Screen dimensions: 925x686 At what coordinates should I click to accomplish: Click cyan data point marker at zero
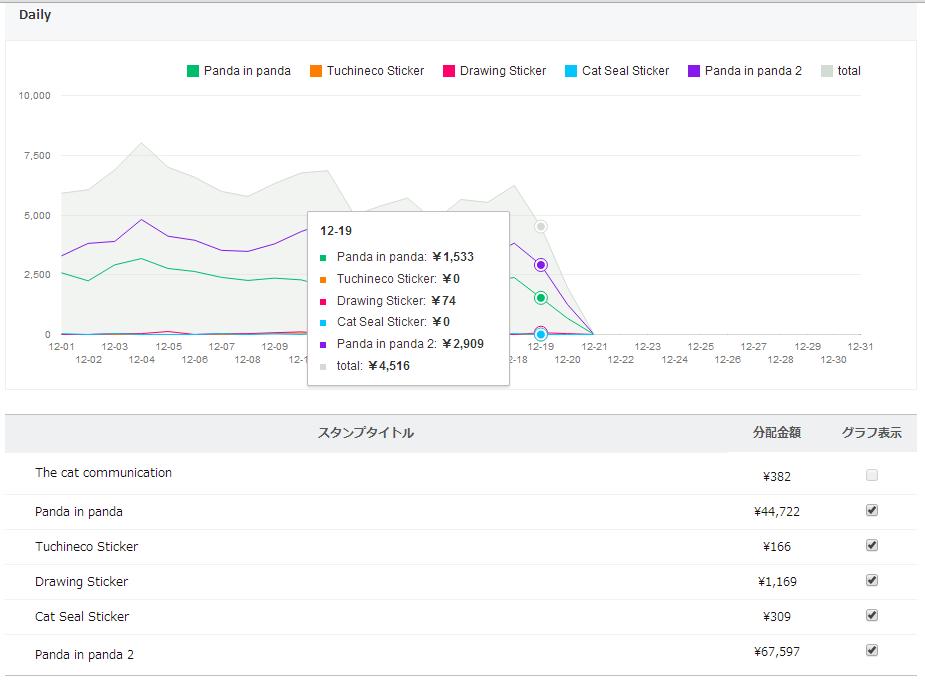tap(540, 334)
